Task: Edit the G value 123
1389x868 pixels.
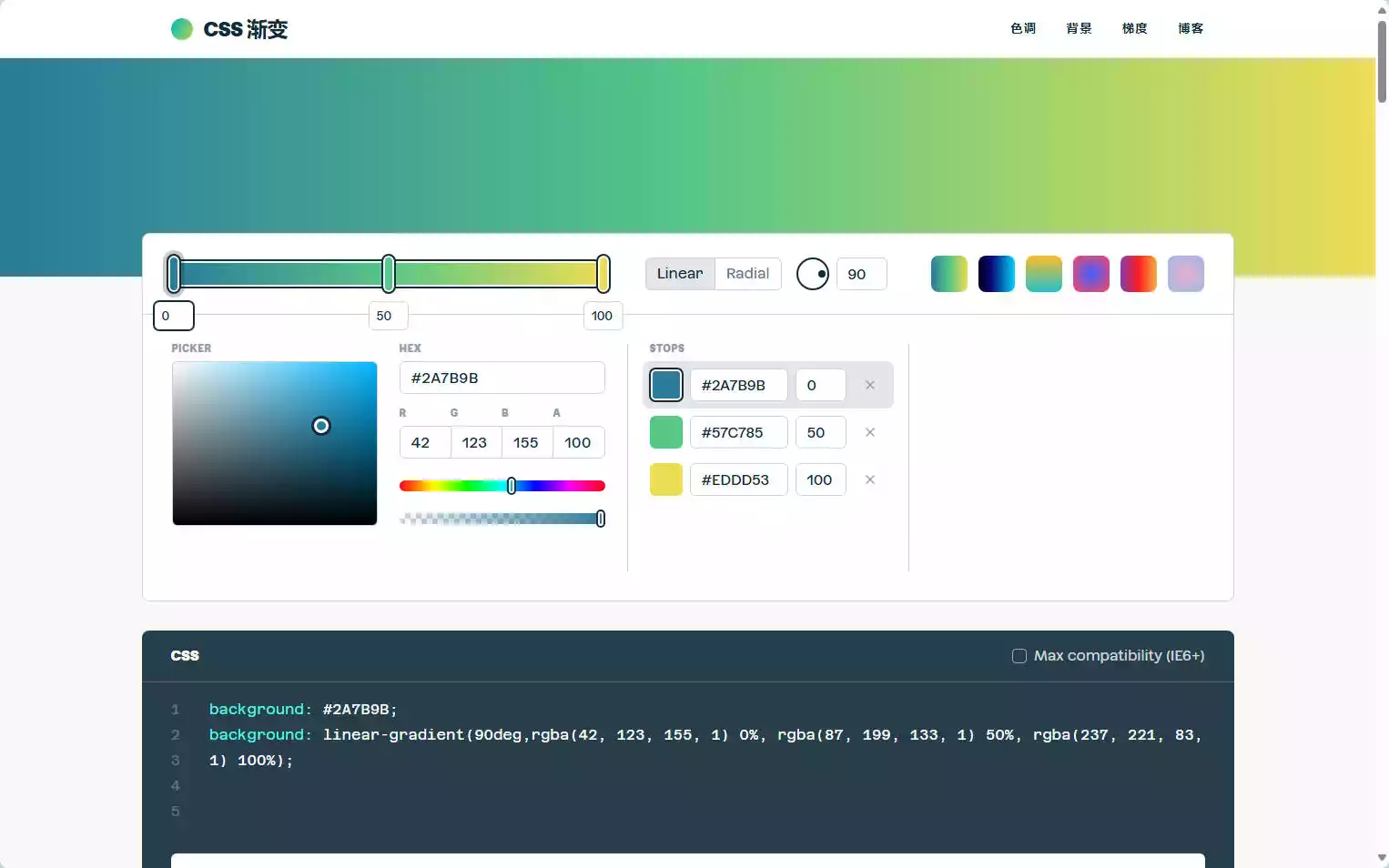Action: point(476,442)
